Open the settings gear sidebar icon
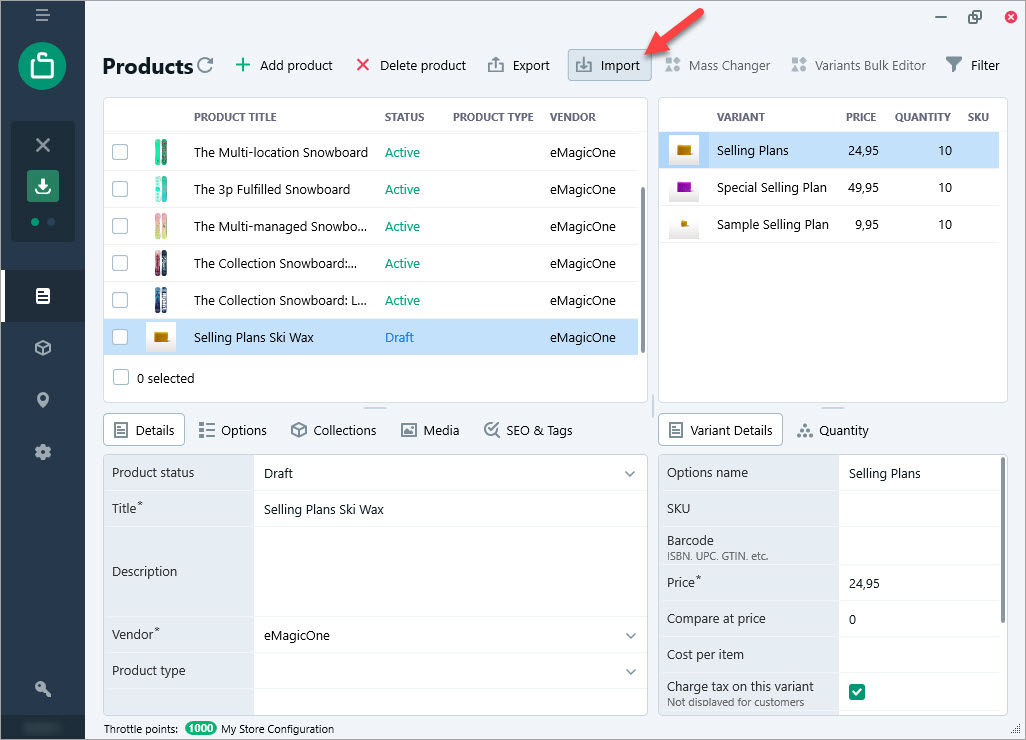 pos(43,451)
